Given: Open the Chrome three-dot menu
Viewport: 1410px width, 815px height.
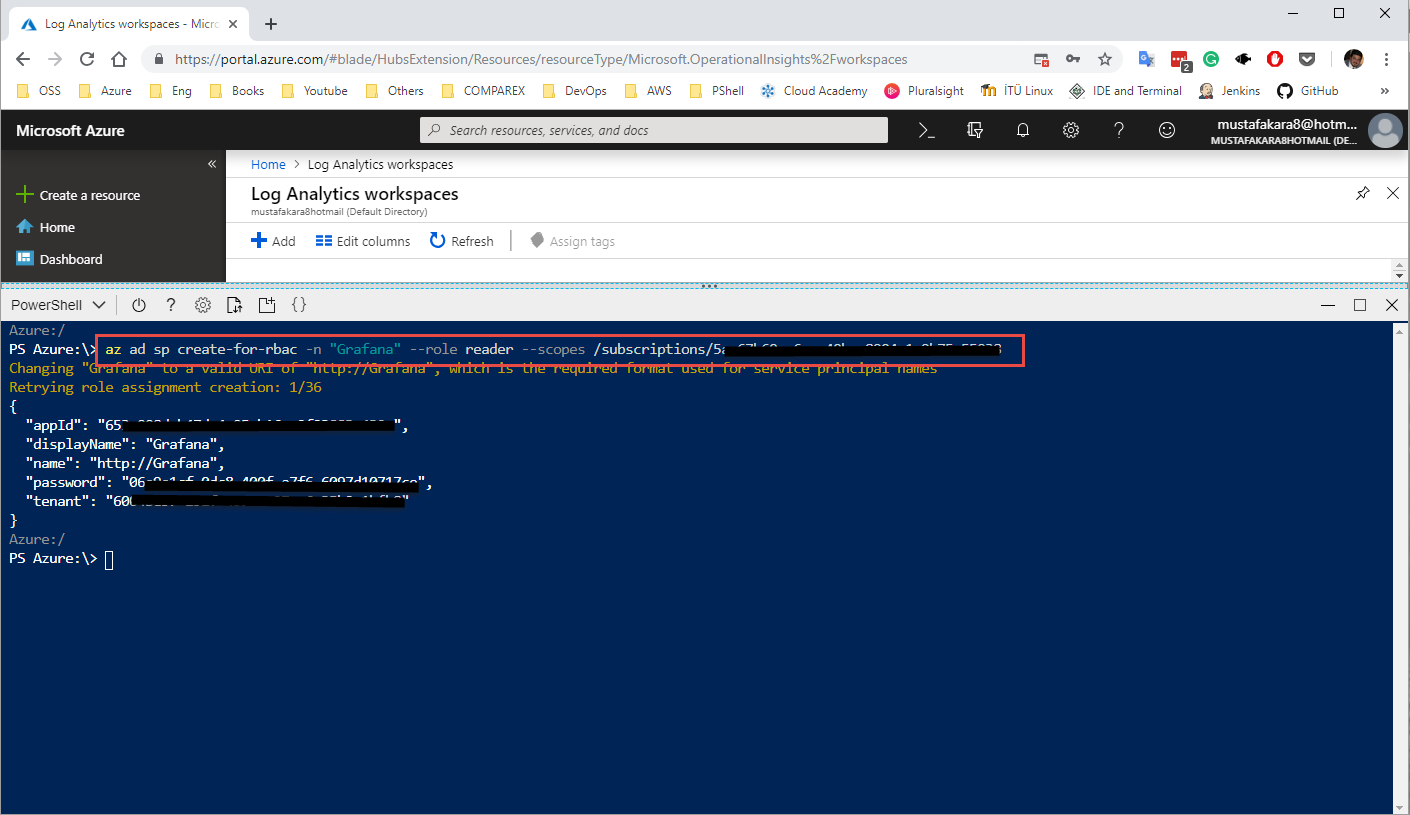Looking at the screenshot, I should [x=1387, y=59].
